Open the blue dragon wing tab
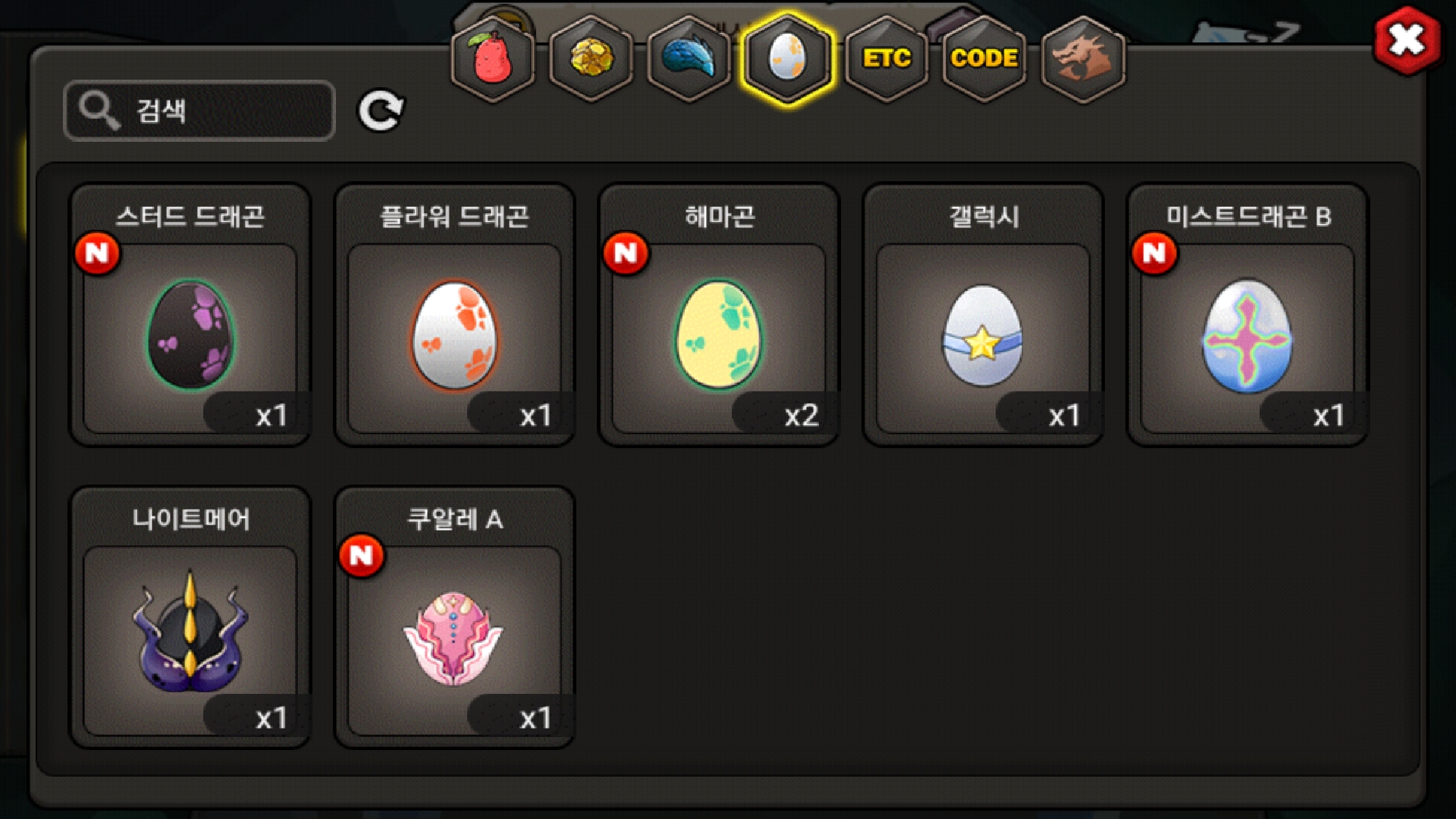The image size is (1456, 819). point(689,58)
